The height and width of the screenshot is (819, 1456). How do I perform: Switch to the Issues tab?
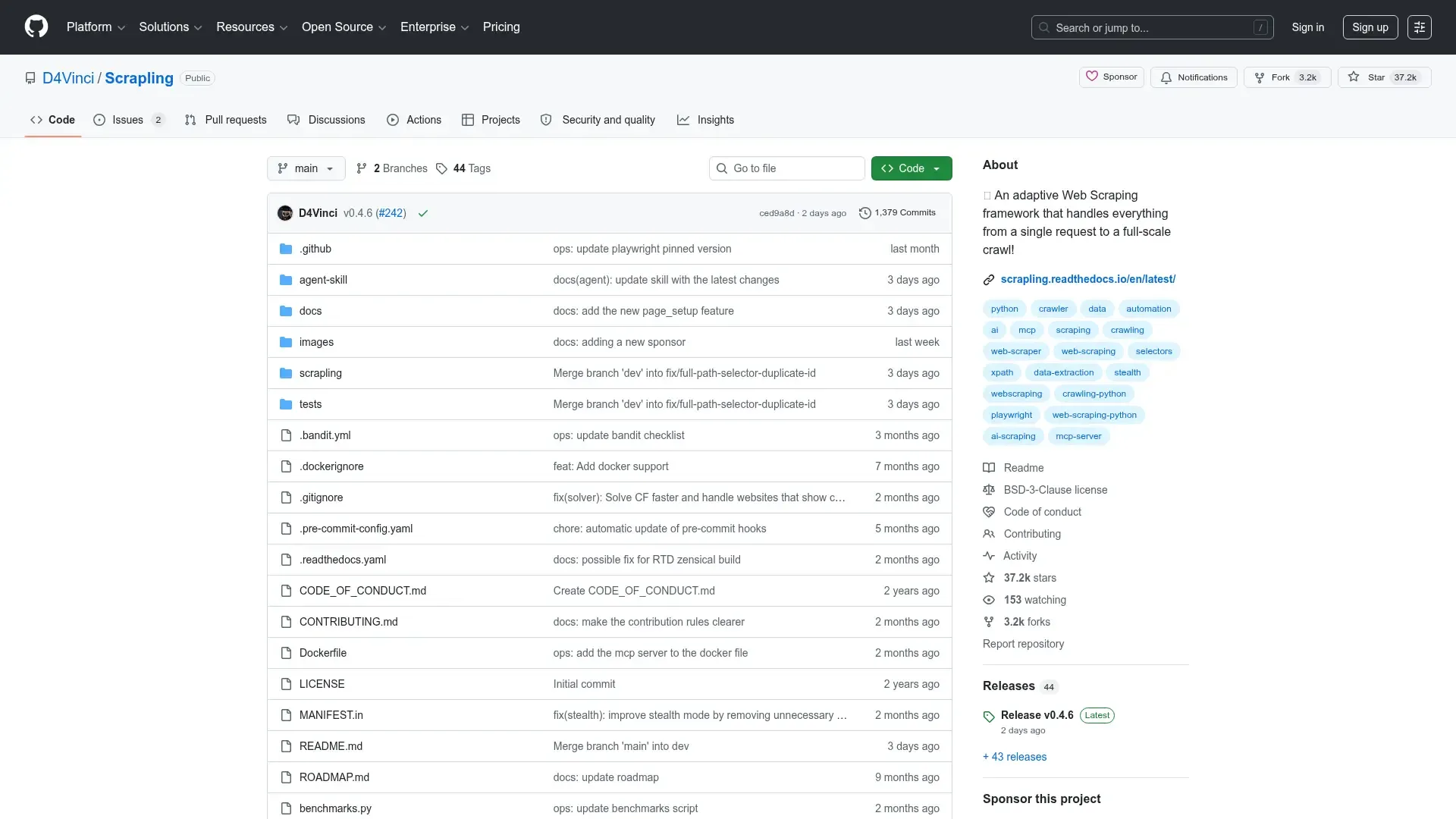click(x=127, y=120)
